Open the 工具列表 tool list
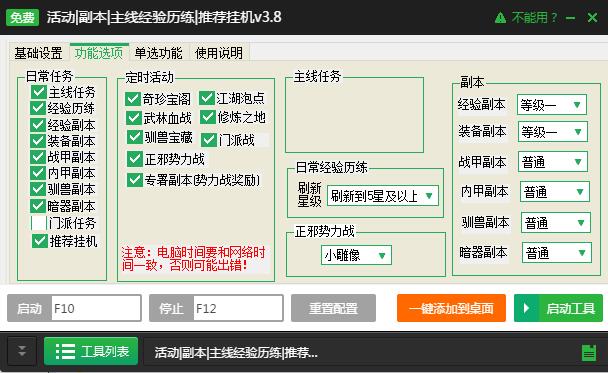The height and width of the screenshot is (373, 608). tap(91, 351)
